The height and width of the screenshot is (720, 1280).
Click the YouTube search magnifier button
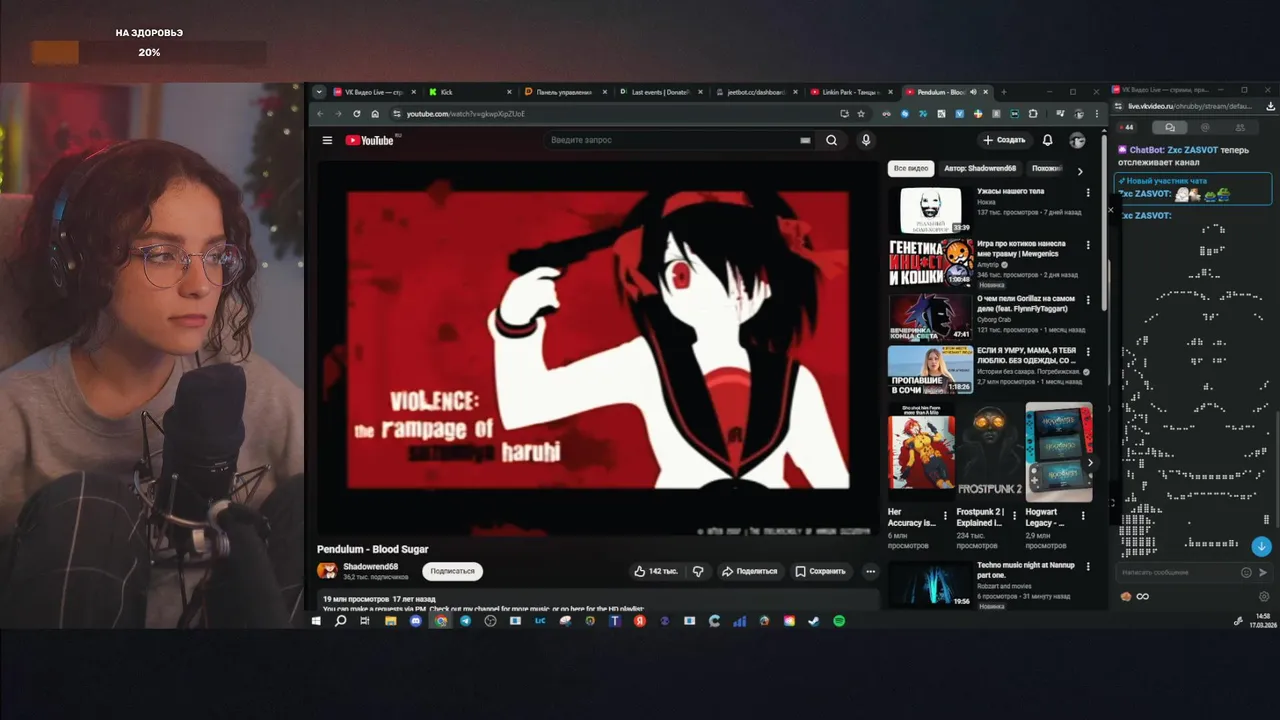(x=831, y=140)
